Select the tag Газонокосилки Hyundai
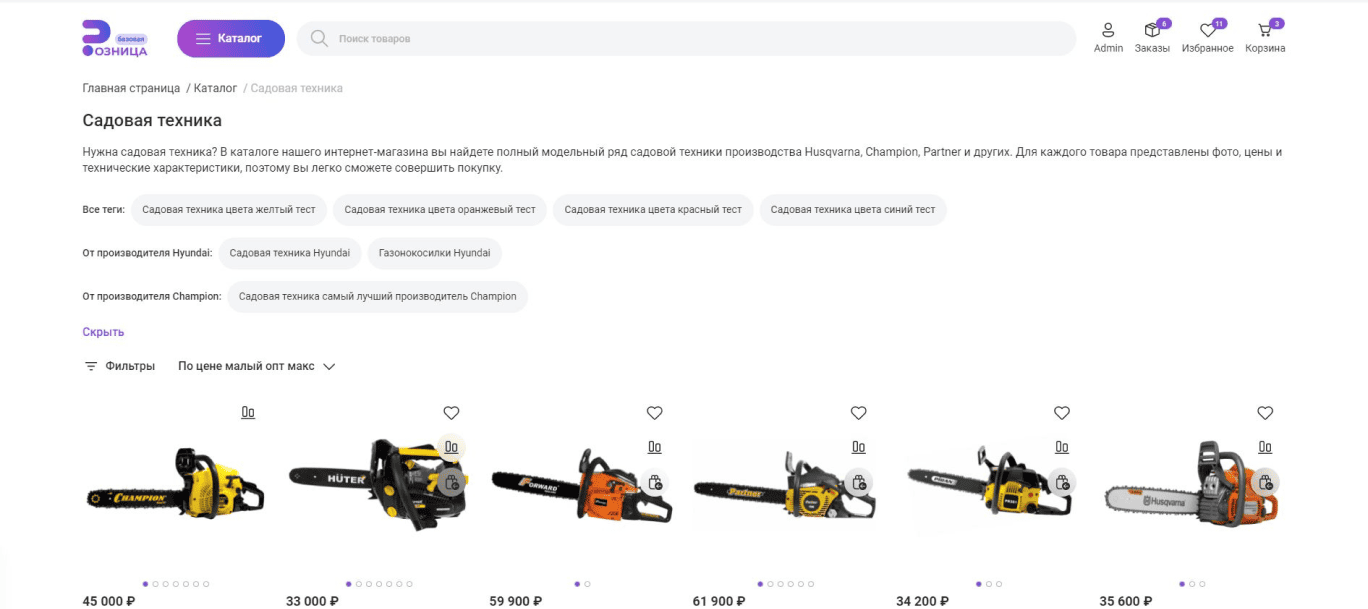Viewport: 1368px width, 609px height. (435, 253)
